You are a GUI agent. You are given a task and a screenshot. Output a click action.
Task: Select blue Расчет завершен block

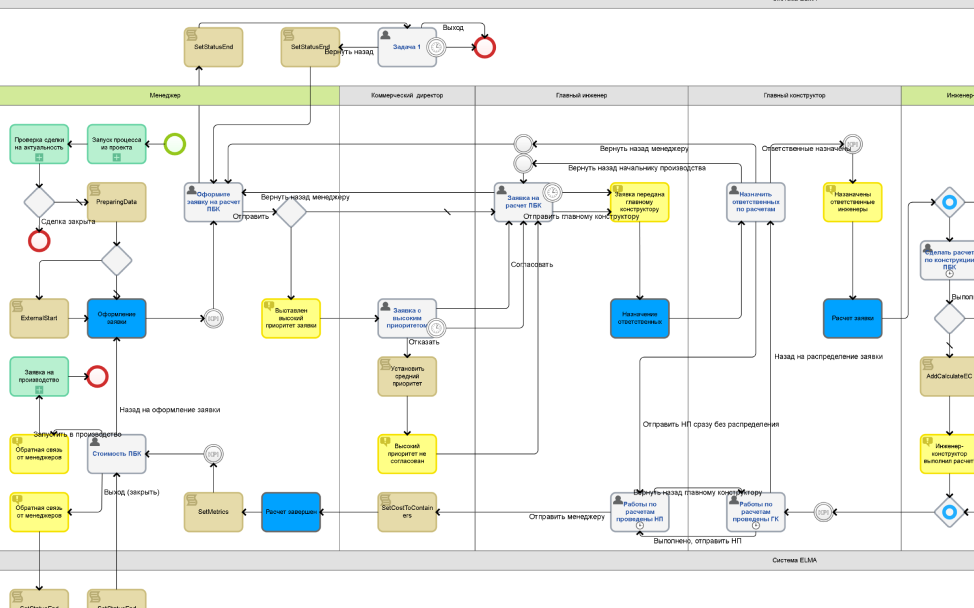click(x=291, y=512)
